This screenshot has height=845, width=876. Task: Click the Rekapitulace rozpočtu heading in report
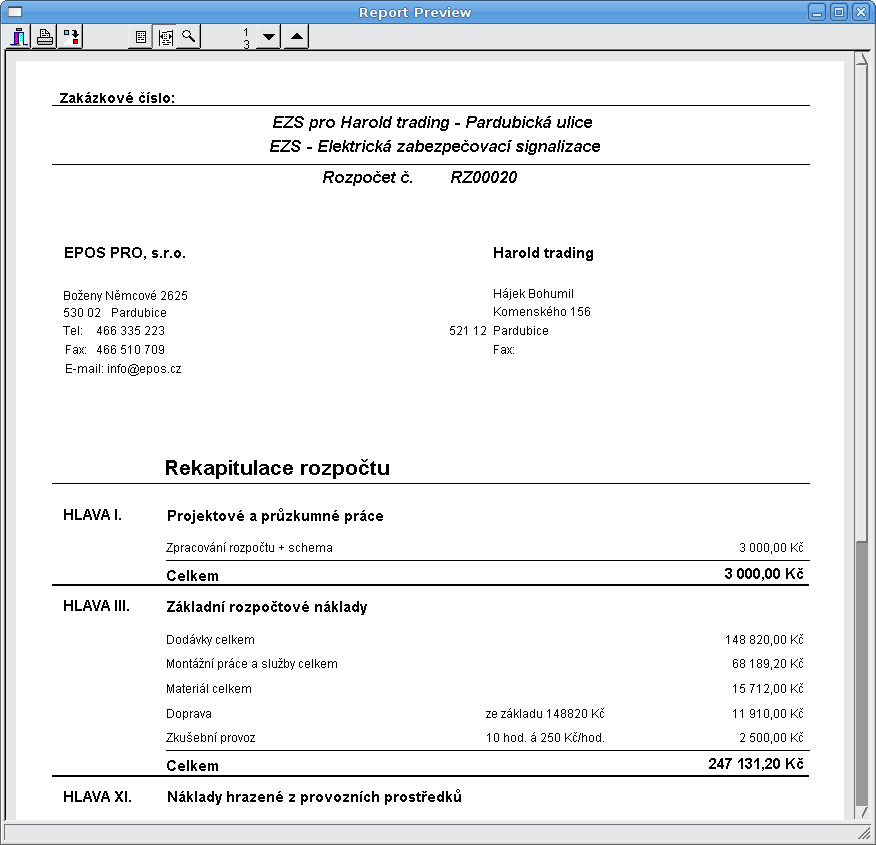point(277,468)
